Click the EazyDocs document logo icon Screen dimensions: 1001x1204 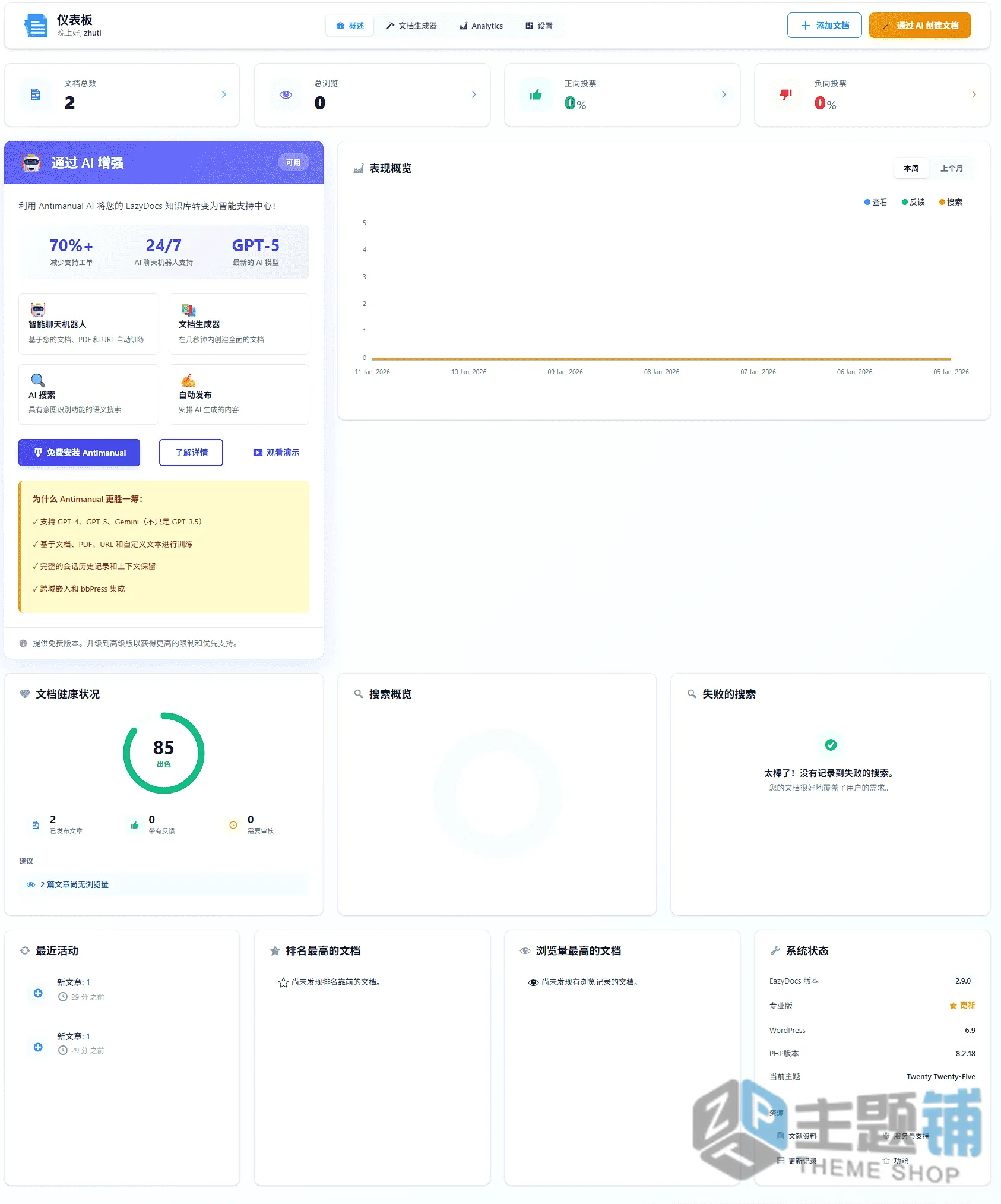(x=36, y=26)
